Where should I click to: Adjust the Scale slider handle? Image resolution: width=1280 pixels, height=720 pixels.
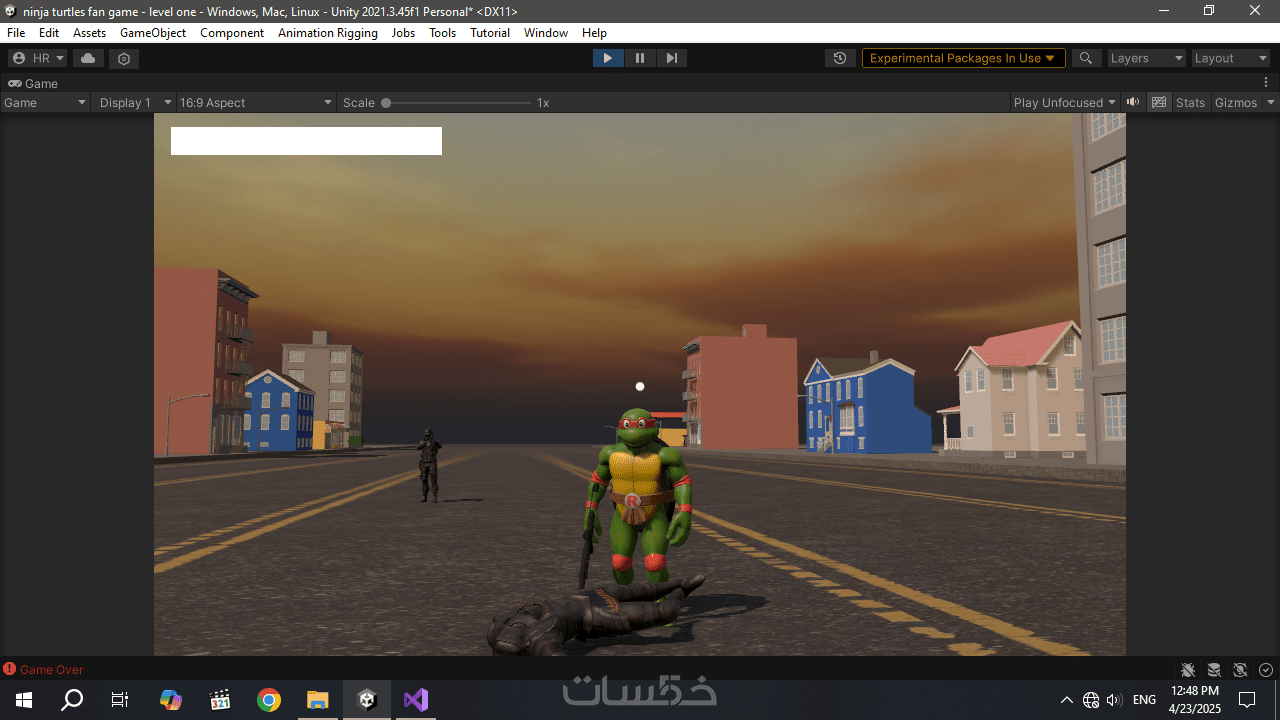click(386, 102)
